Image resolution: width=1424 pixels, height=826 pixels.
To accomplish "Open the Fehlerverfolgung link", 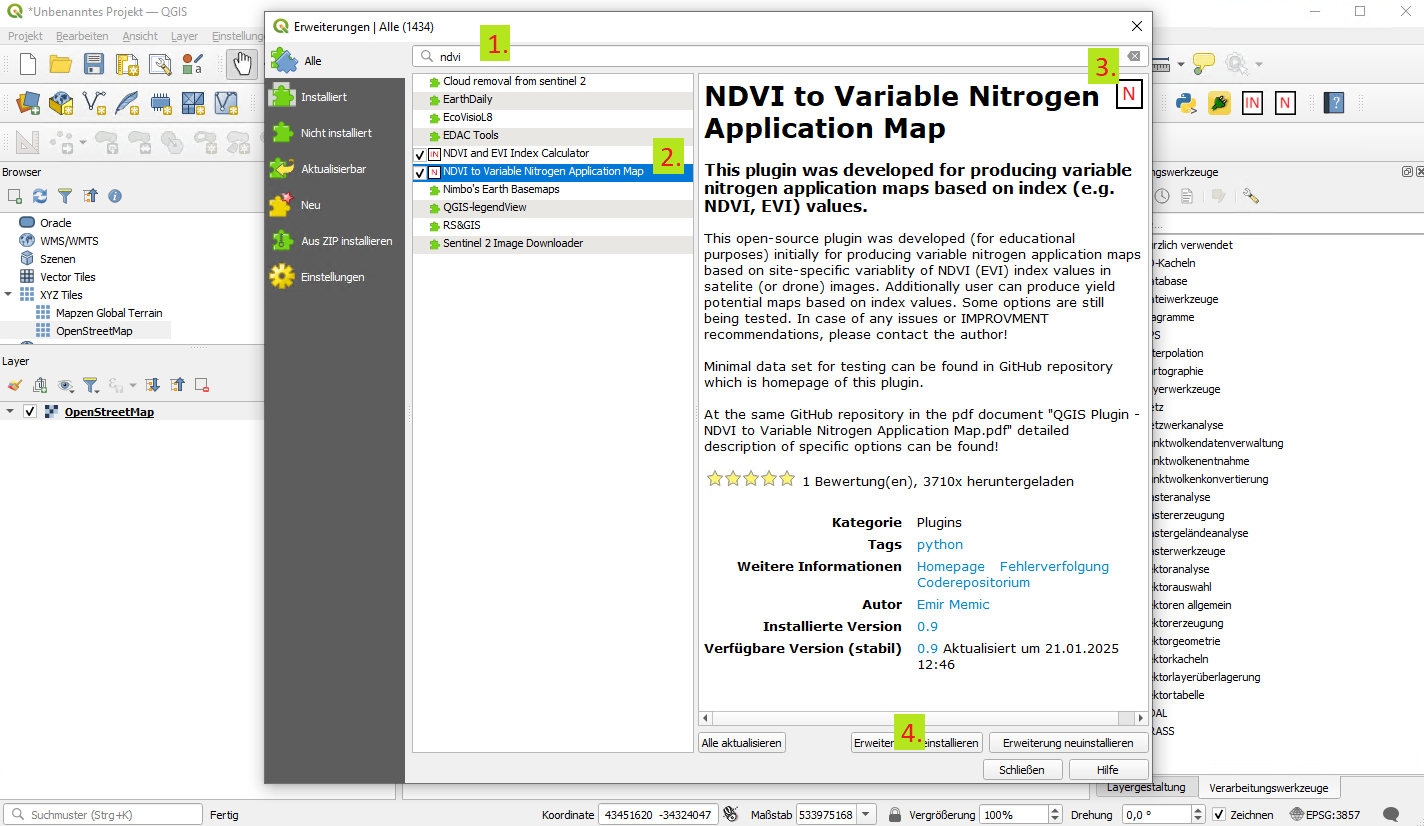I will tap(1054, 566).
